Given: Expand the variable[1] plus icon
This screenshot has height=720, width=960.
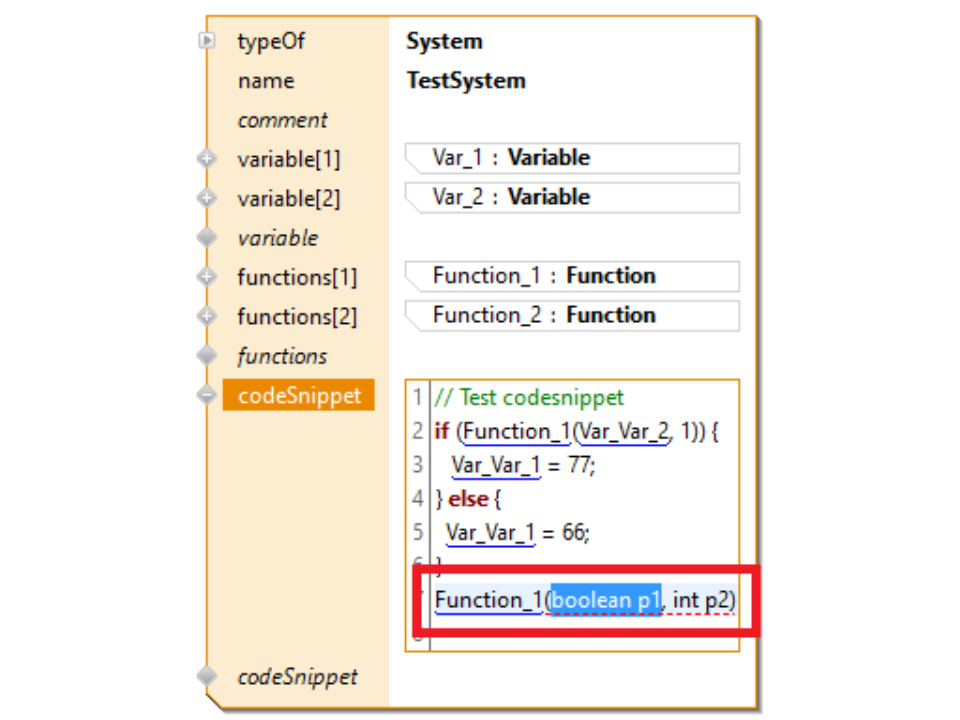Looking at the screenshot, I should (207, 159).
